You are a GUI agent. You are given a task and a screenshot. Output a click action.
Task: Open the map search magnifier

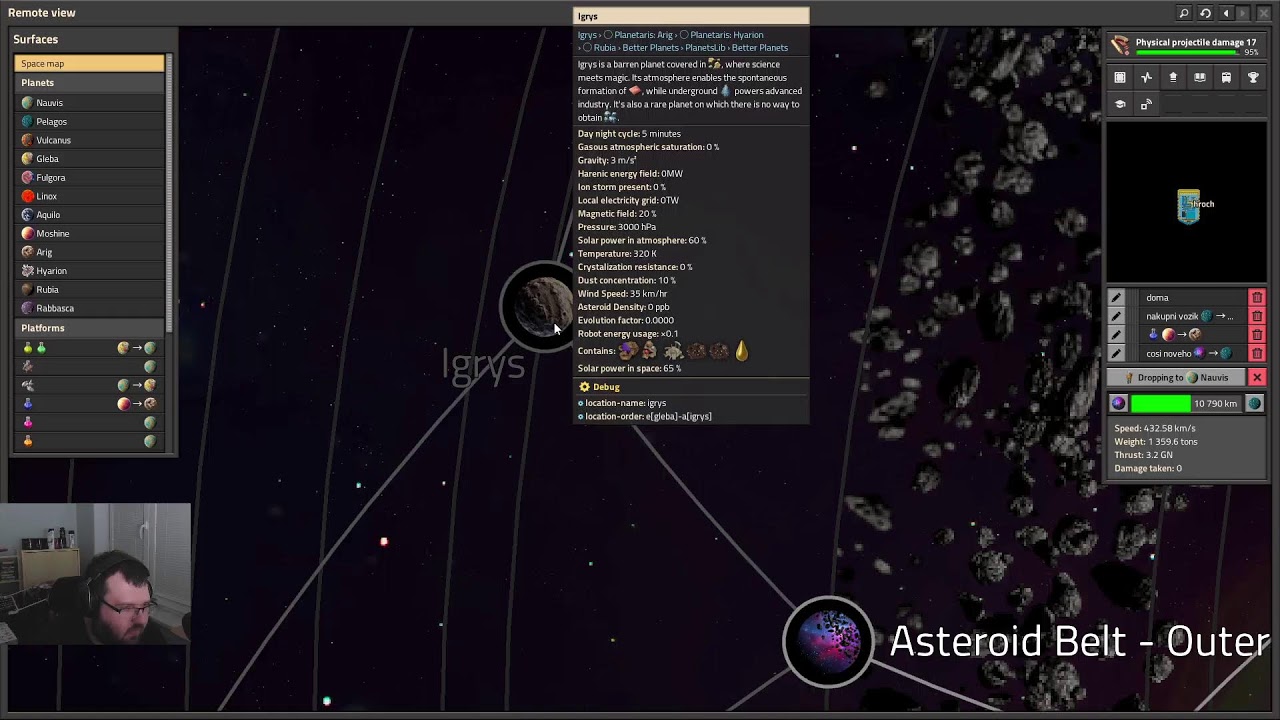click(x=1184, y=13)
